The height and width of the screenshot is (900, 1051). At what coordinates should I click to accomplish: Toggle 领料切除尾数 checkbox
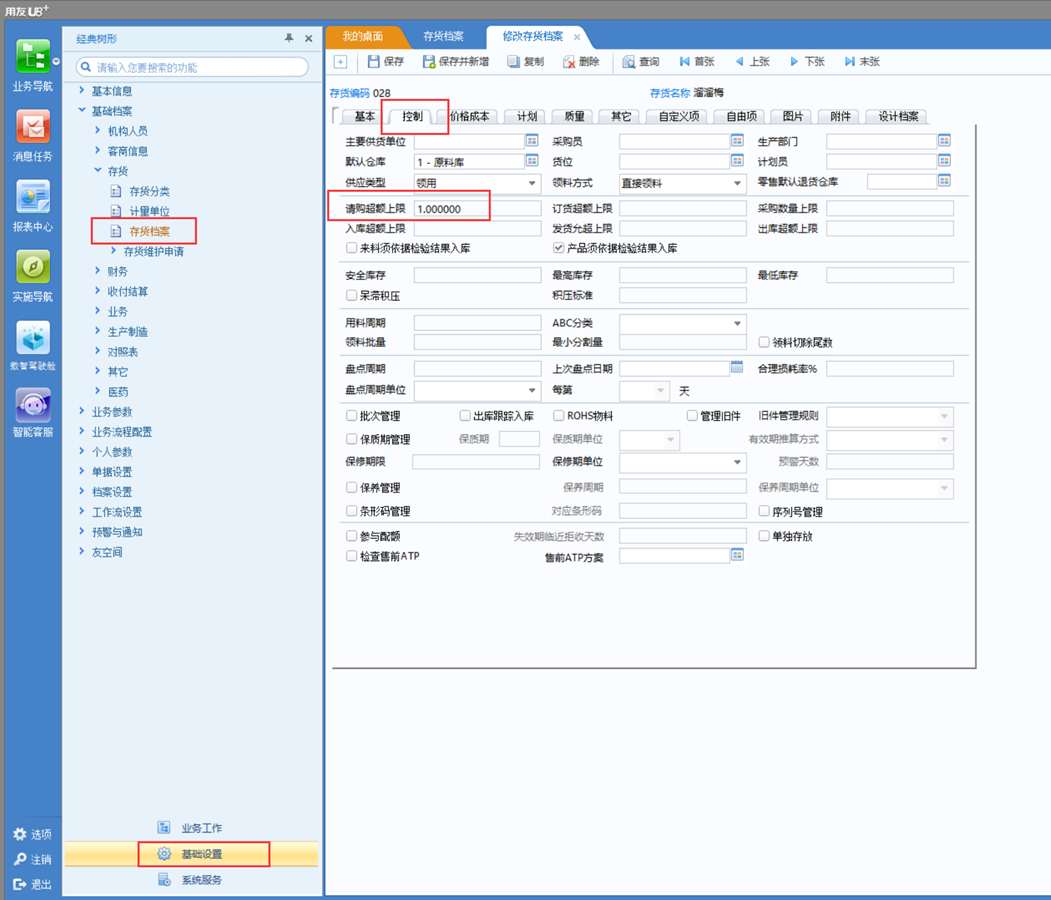763,342
